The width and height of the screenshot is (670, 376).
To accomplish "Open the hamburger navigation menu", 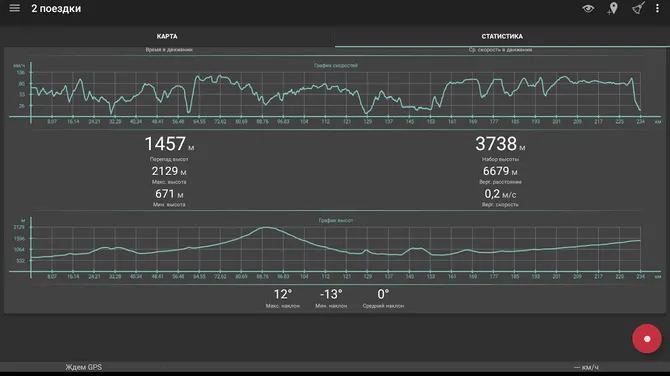I will point(15,8).
